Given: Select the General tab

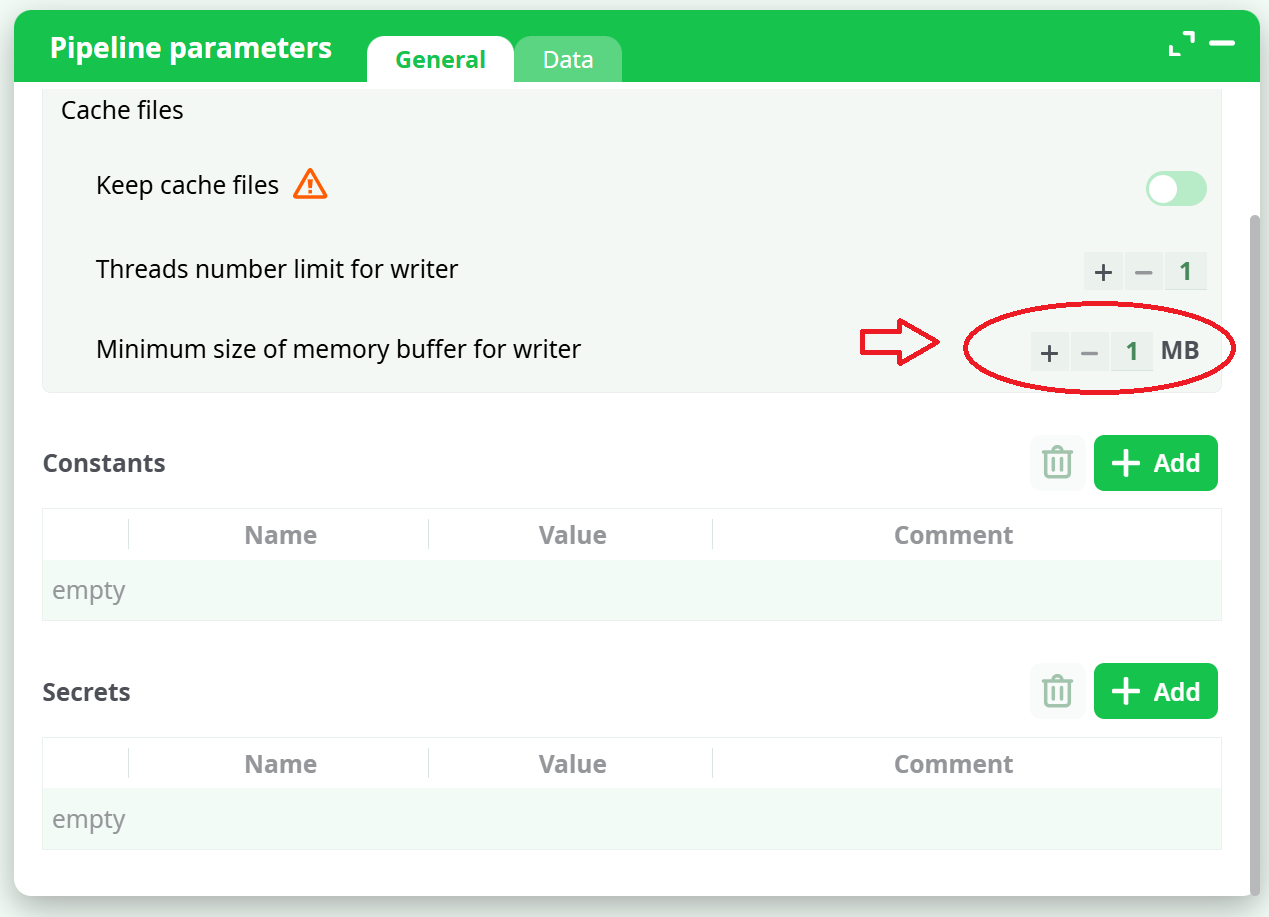Looking at the screenshot, I should click(x=440, y=60).
